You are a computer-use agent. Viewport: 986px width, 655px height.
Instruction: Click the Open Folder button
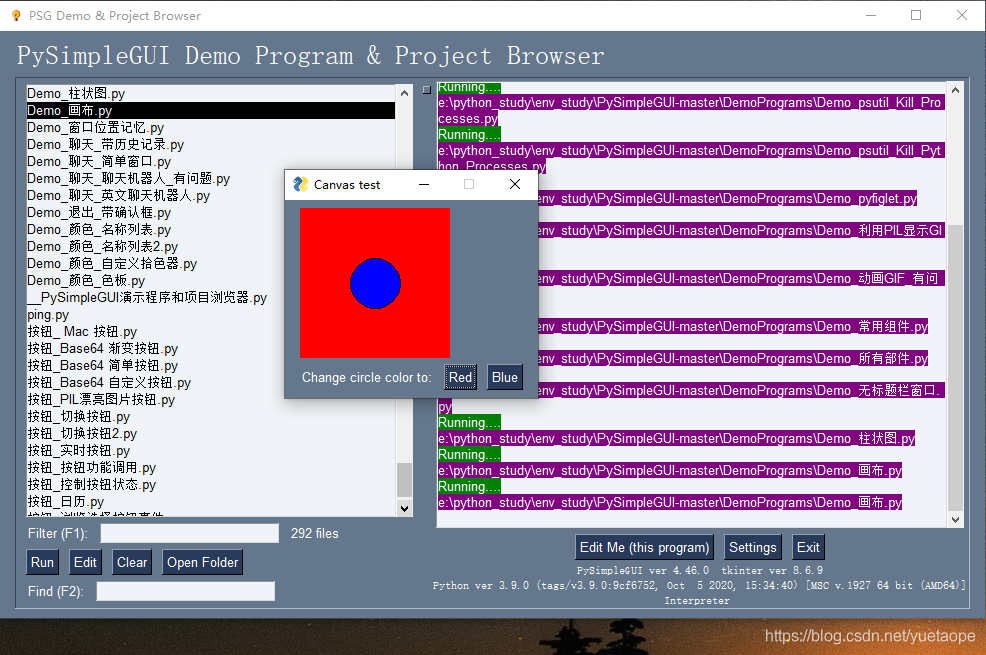[202, 562]
